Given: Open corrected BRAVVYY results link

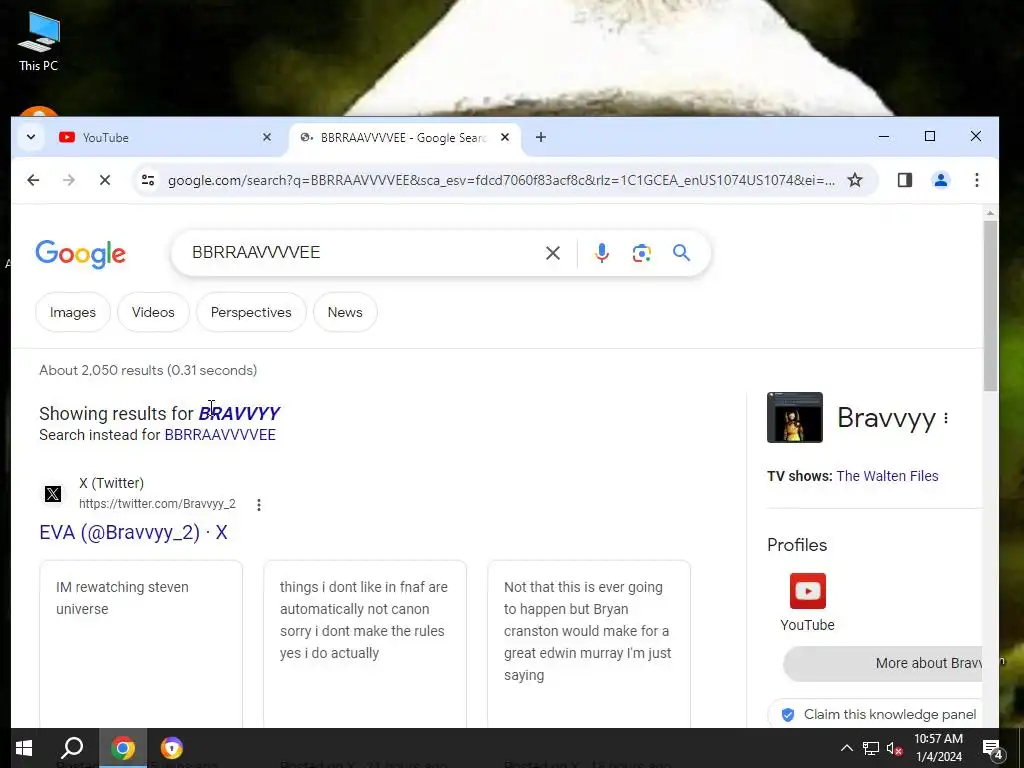Looking at the screenshot, I should click(239, 413).
